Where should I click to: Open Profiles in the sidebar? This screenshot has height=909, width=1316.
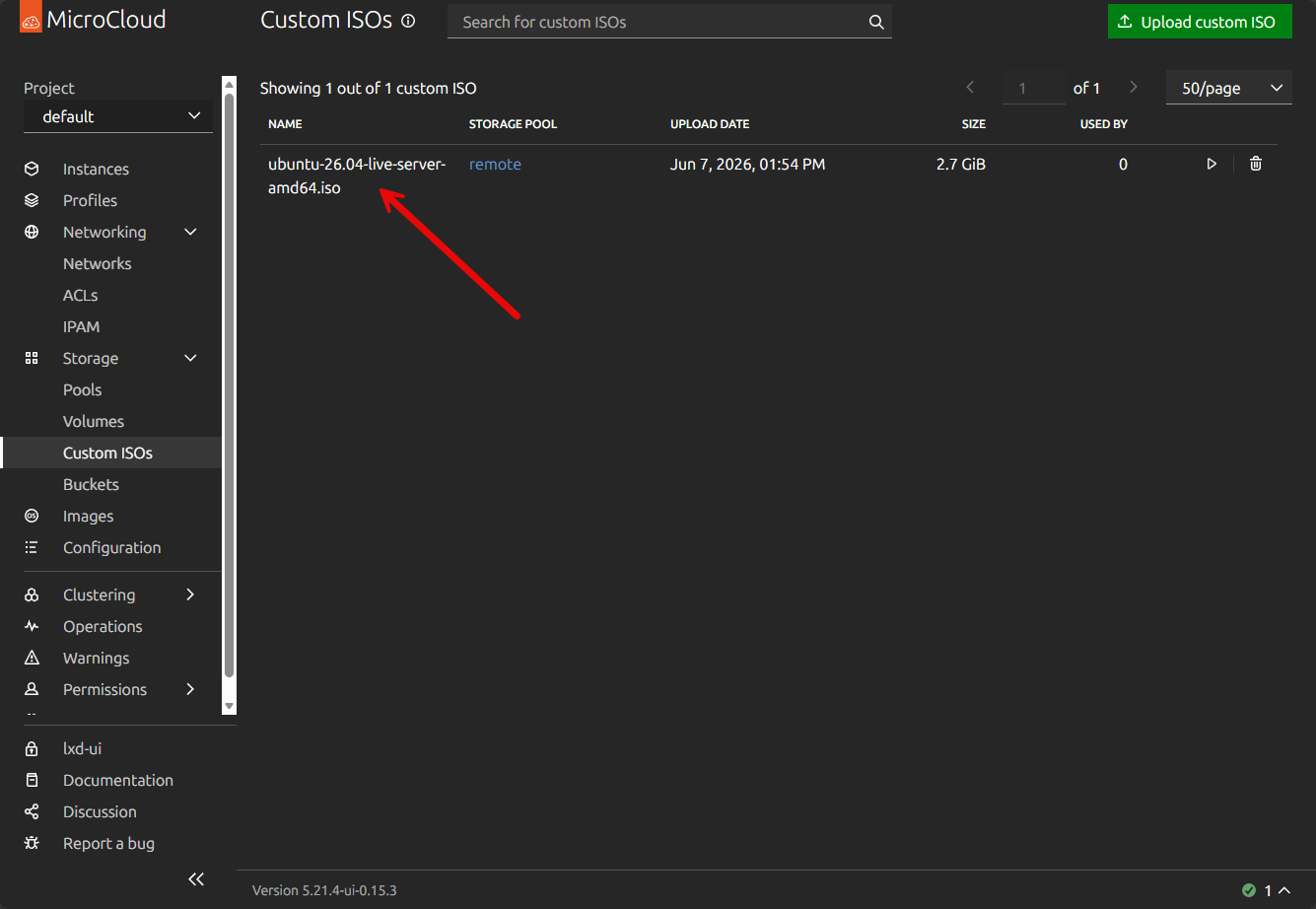[90, 200]
